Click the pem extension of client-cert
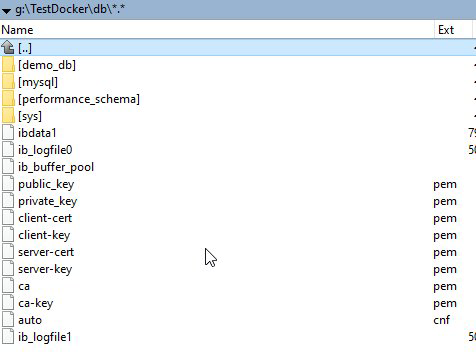The height and width of the screenshot is (361, 476). [445, 219]
